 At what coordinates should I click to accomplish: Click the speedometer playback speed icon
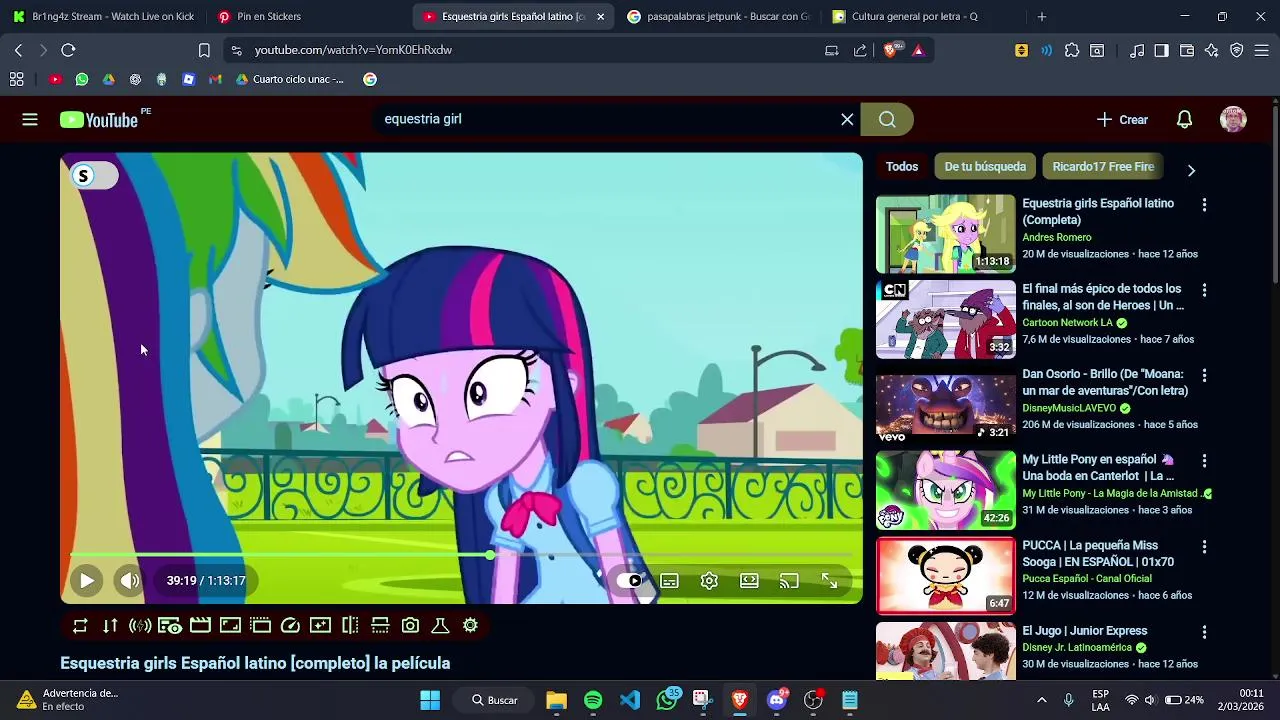point(290,625)
